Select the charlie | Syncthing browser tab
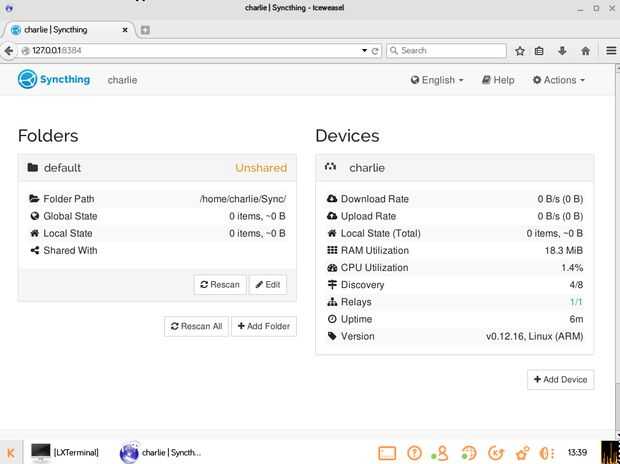The image size is (620, 464). pos(68,30)
